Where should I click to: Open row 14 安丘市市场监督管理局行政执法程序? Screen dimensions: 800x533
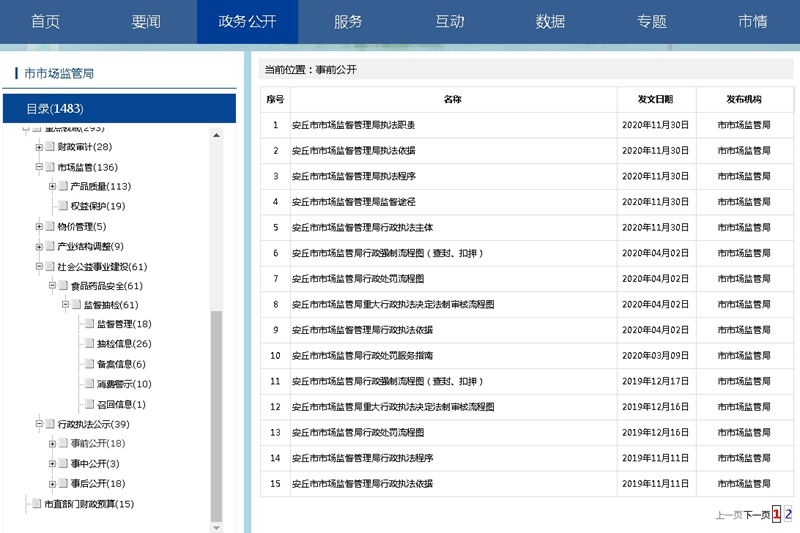click(x=362, y=458)
